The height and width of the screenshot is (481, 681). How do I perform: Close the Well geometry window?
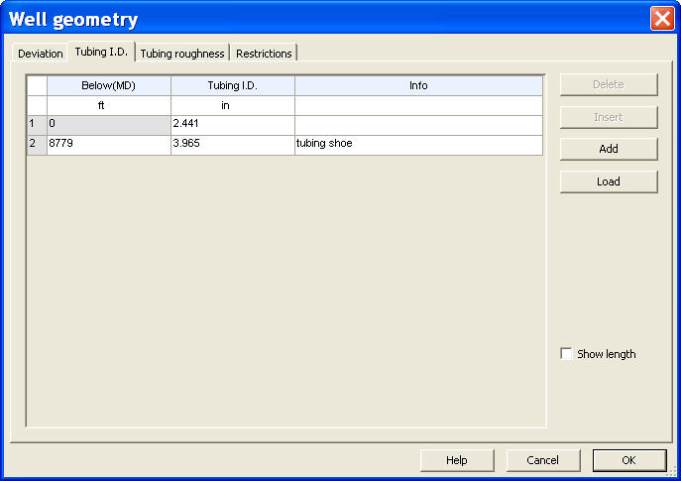point(662,19)
